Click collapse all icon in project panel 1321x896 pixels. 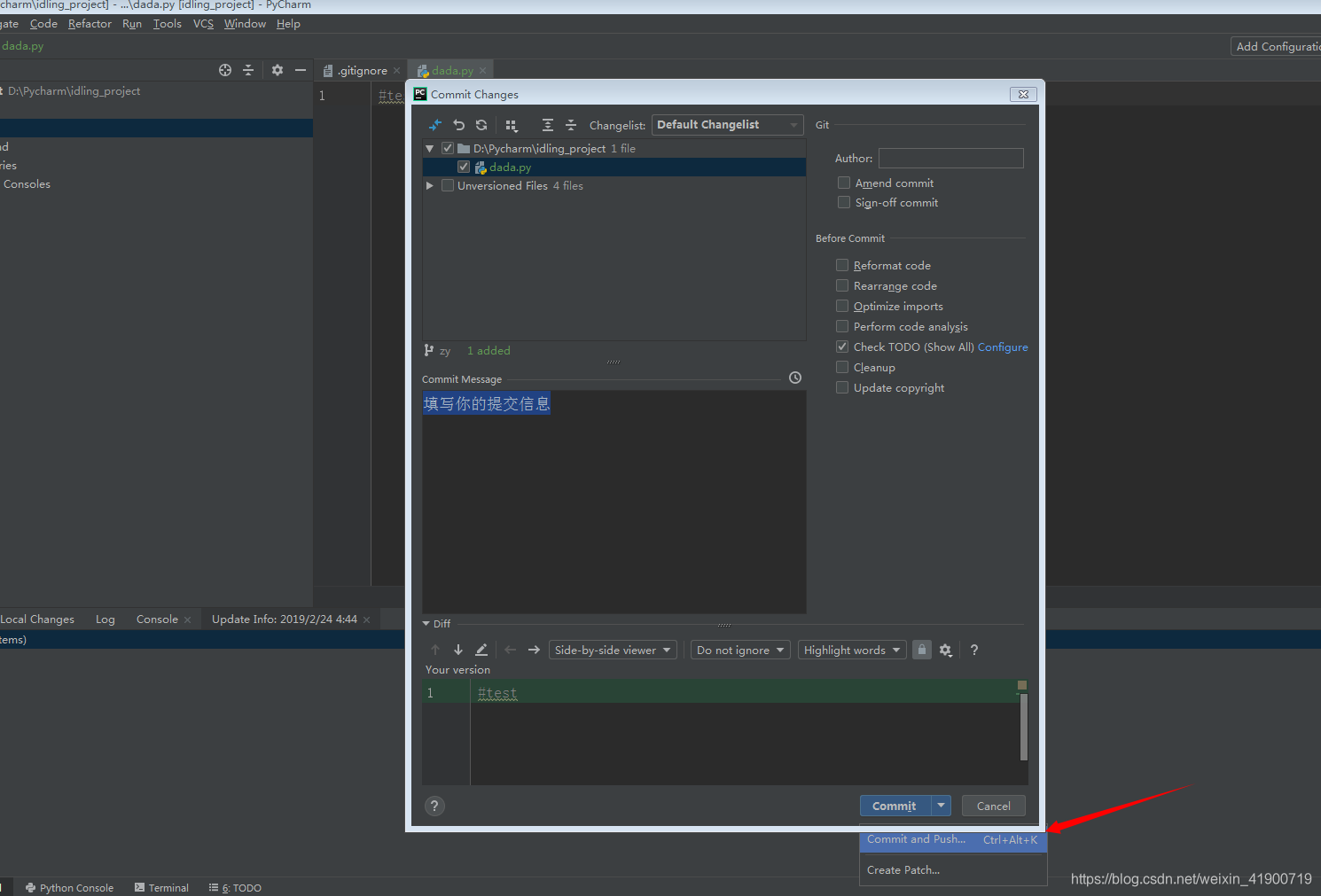click(248, 70)
